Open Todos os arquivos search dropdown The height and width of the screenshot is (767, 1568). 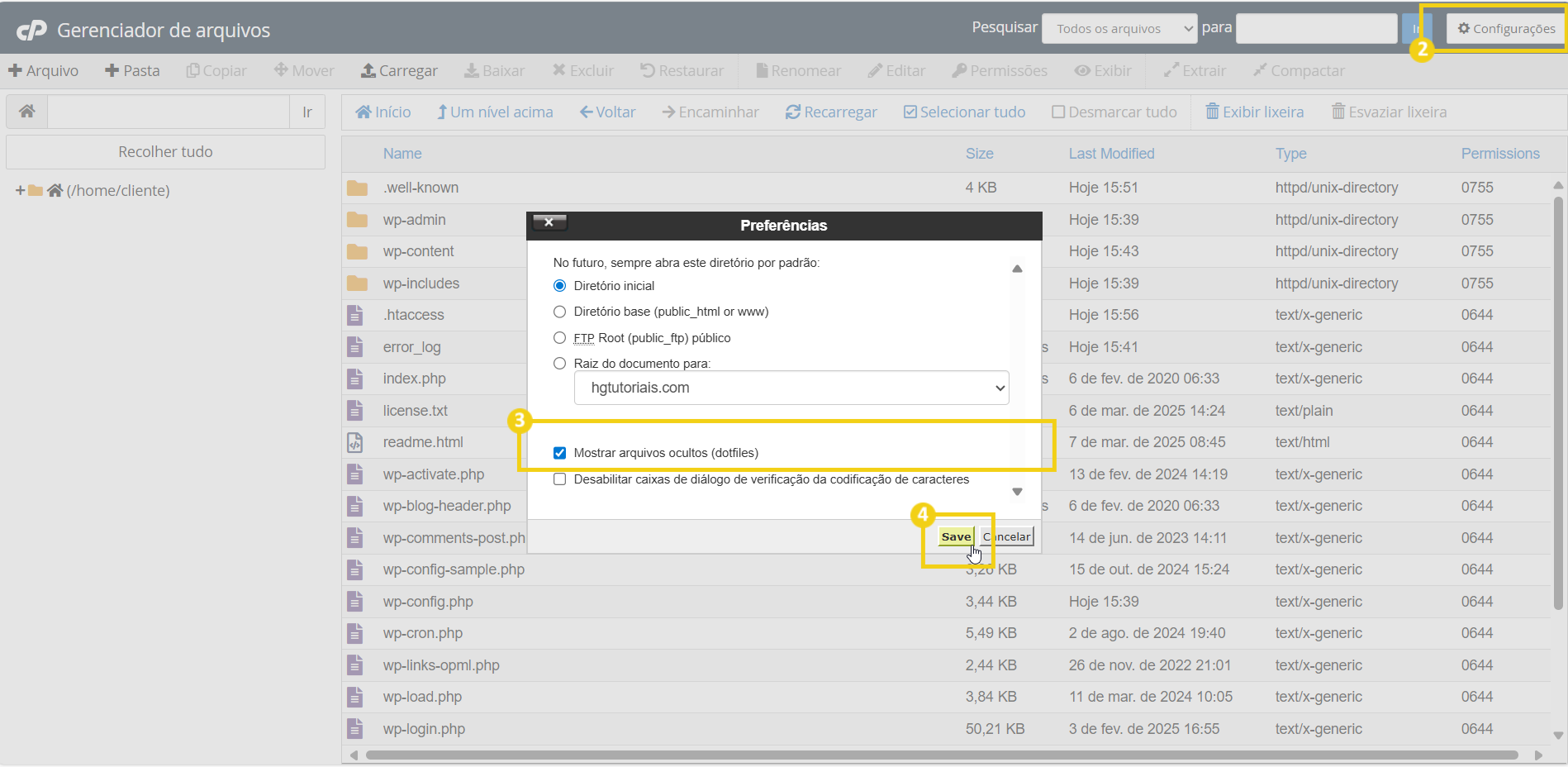1119,29
